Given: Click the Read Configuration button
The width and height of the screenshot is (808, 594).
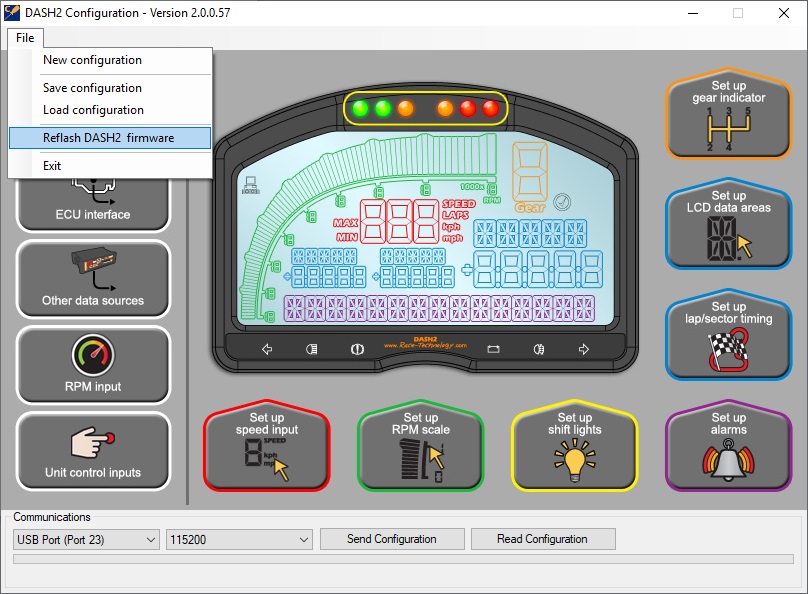Looking at the screenshot, I should (542, 539).
